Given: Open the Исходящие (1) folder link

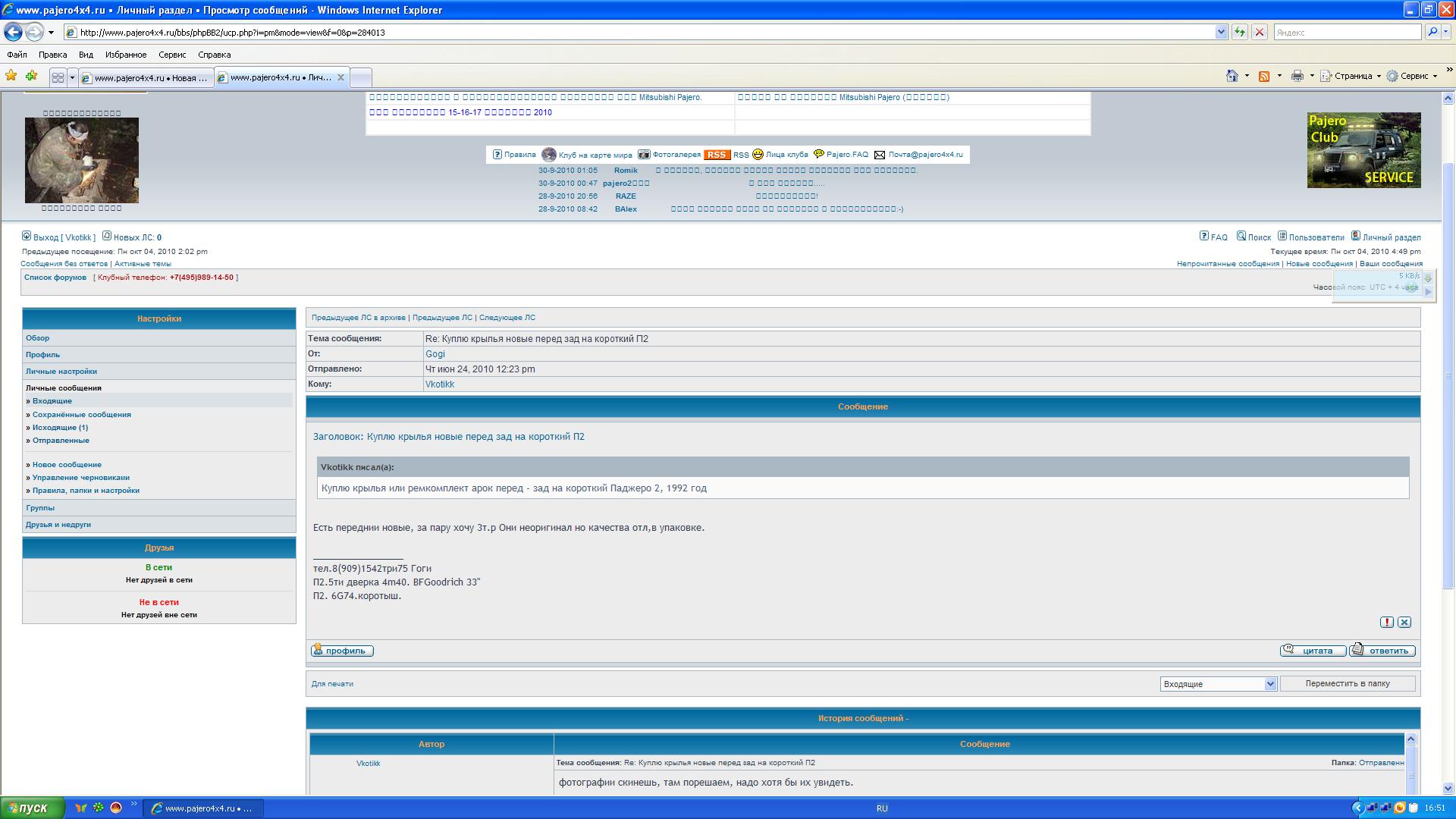Looking at the screenshot, I should (x=60, y=428).
